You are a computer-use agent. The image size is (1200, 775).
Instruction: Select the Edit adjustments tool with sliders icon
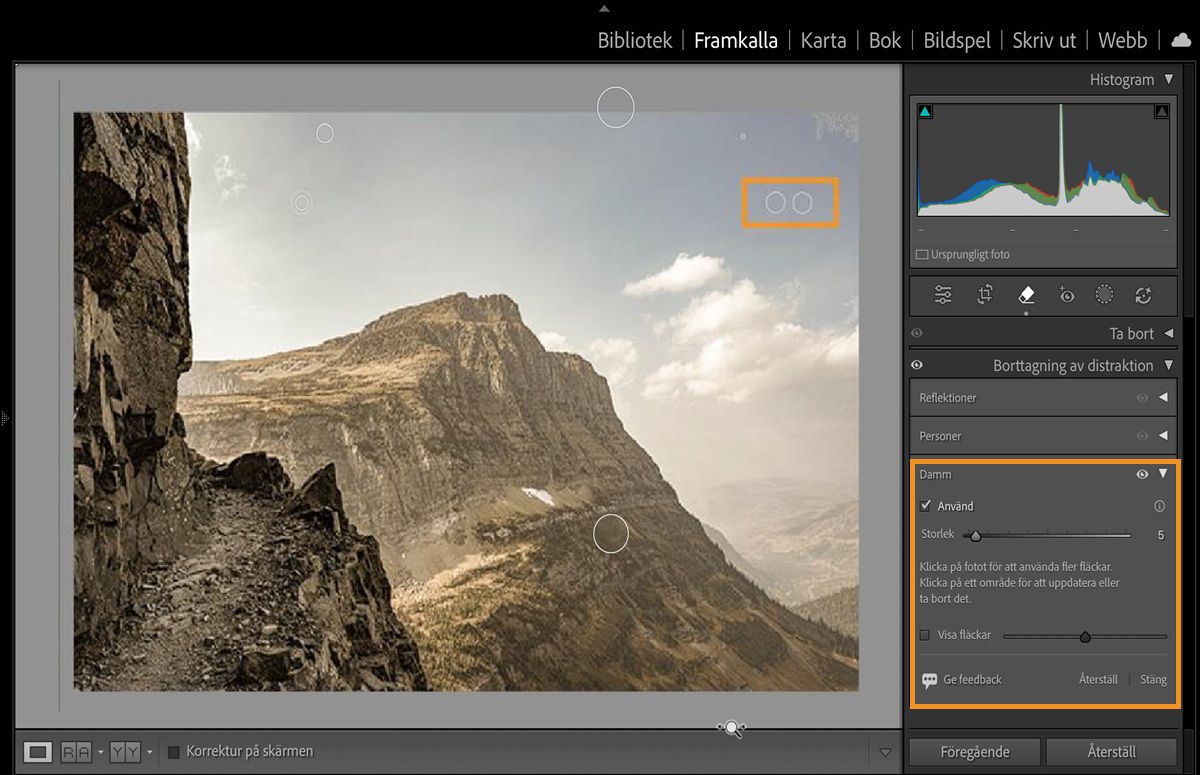pyautogui.click(x=941, y=294)
